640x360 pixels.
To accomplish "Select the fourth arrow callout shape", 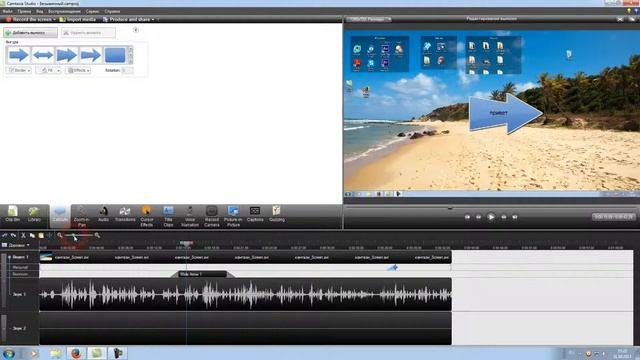I will 91,55.
